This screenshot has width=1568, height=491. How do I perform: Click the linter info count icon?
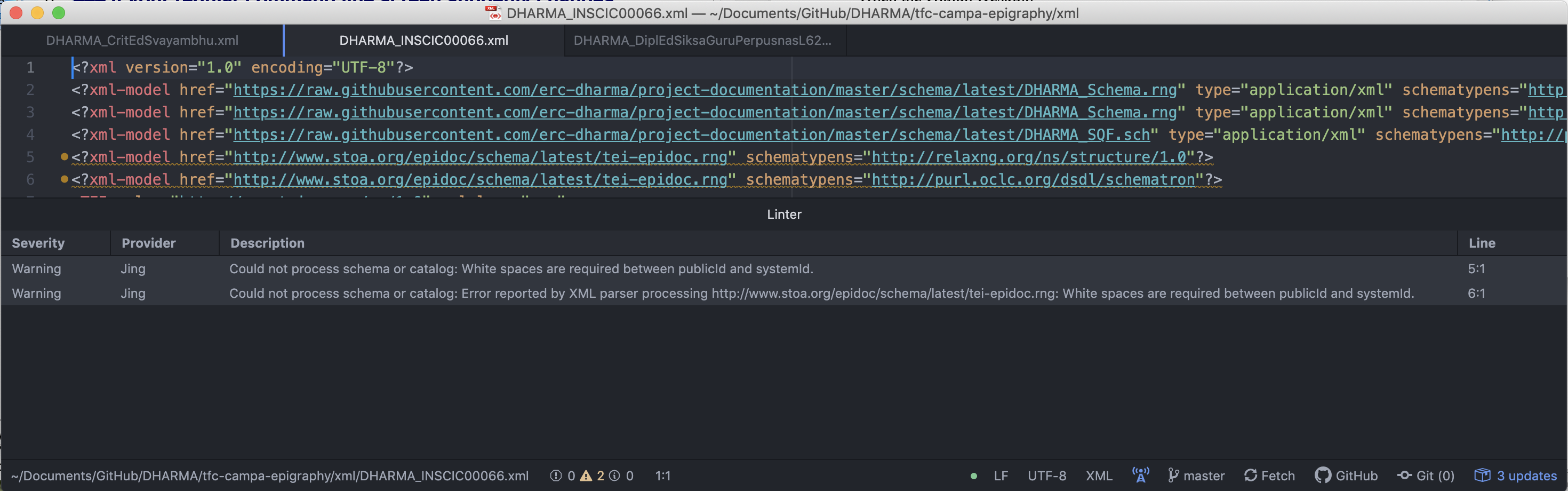(615, 476)
